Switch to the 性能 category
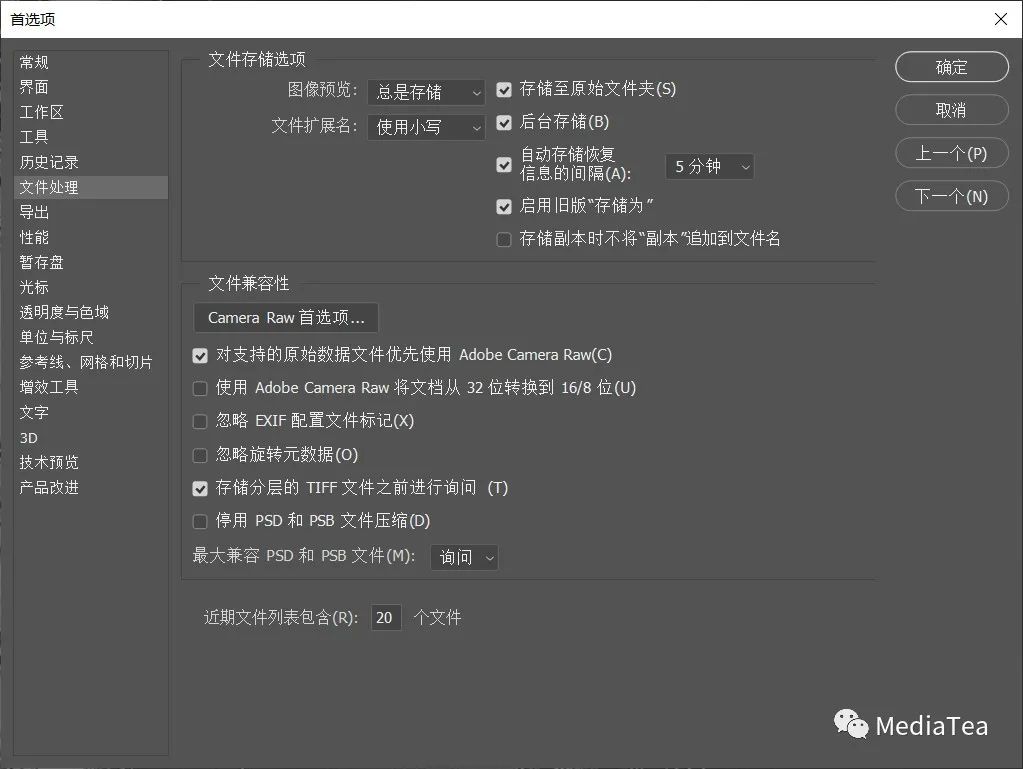The width and height of the screenshot is (1023, 769). pyautogui.click(x=91, y=237)
